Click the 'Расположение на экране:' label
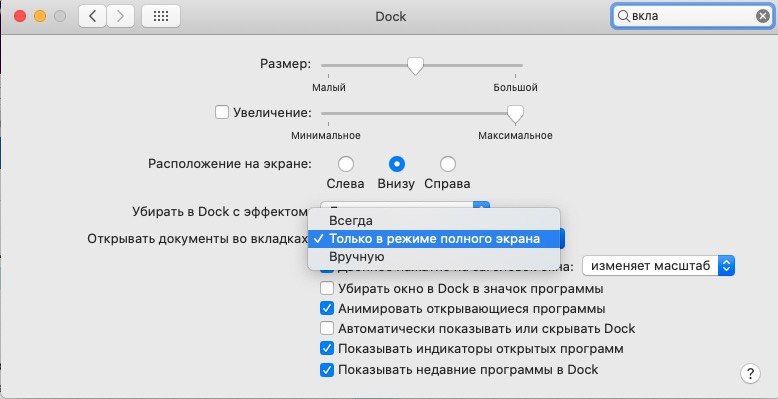Screen dimensions: 778x399 tap(230, 164)
